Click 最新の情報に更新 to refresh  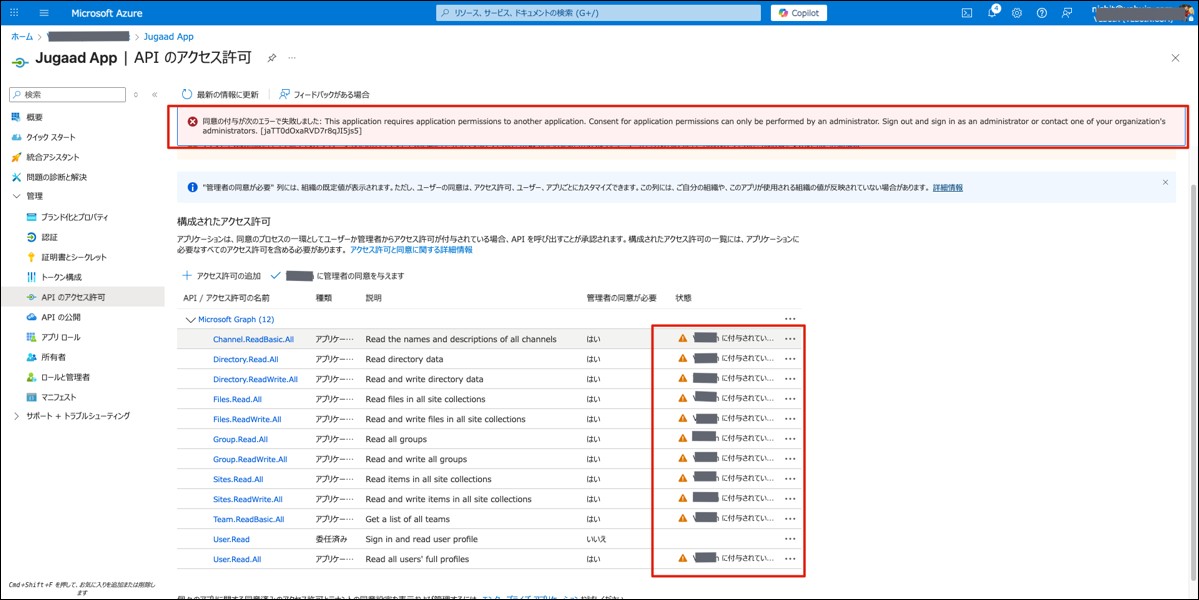(220, 95)
